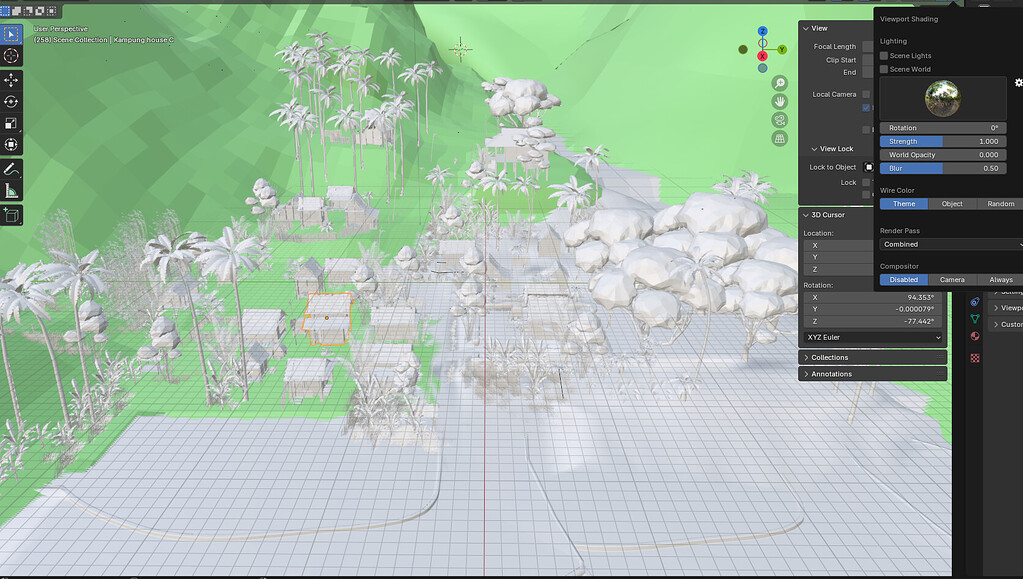Toggle the Lock checkbox in View Lock

pyautogui.click(x=866, y=182)
